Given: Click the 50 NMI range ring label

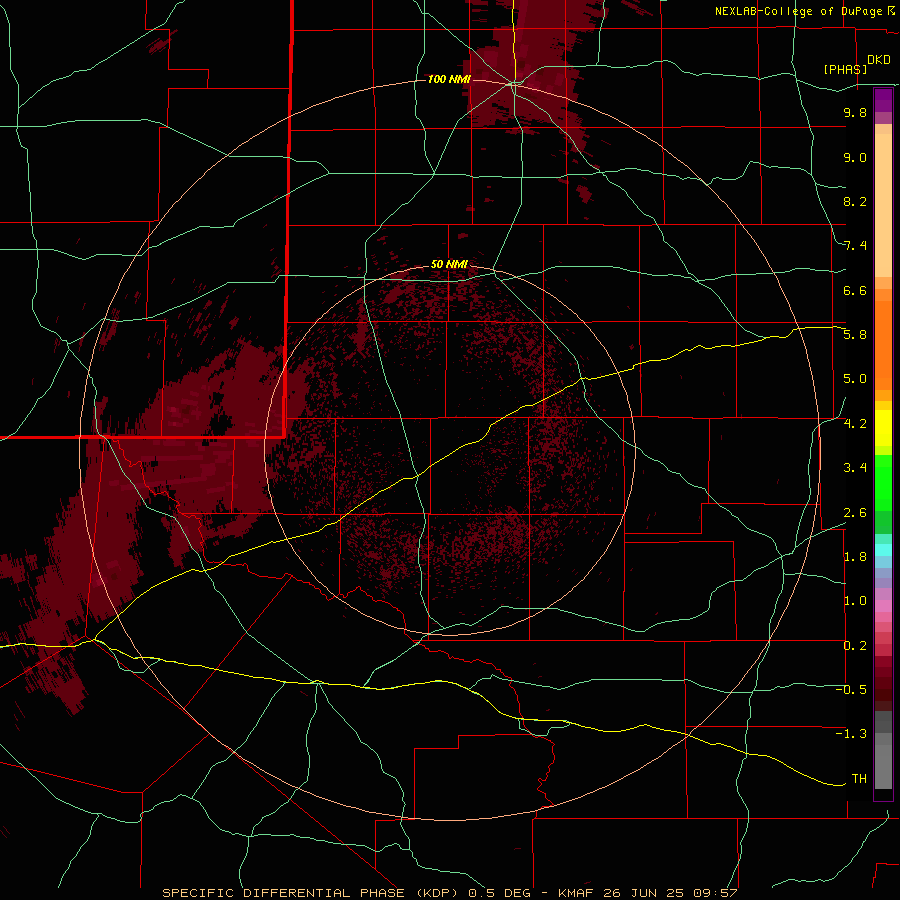Looking at the screenshot, I should 449,264.
